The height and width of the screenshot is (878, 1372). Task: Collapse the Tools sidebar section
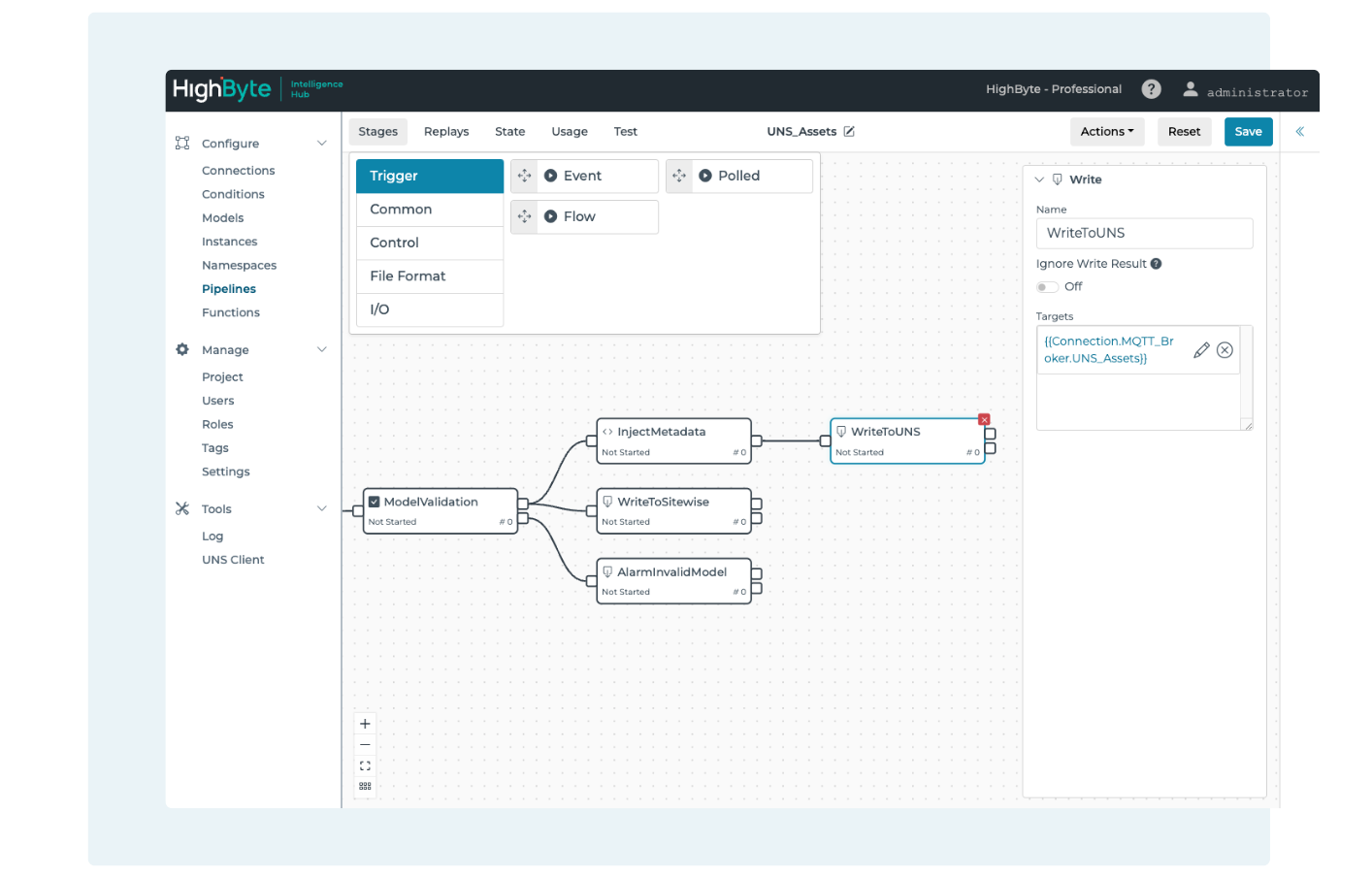tap(322, 509)
